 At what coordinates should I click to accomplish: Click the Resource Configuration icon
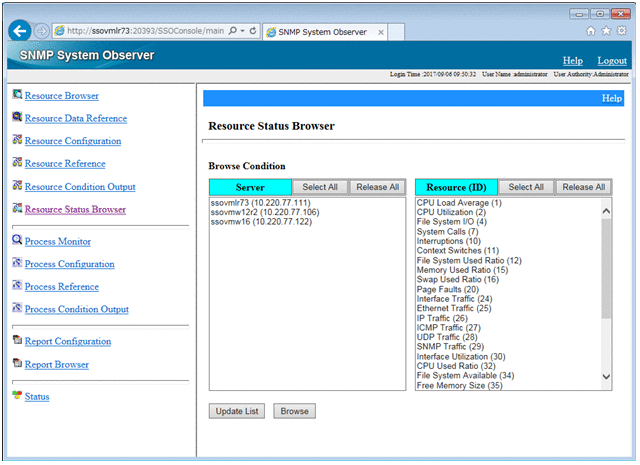(x=17, y=141)
